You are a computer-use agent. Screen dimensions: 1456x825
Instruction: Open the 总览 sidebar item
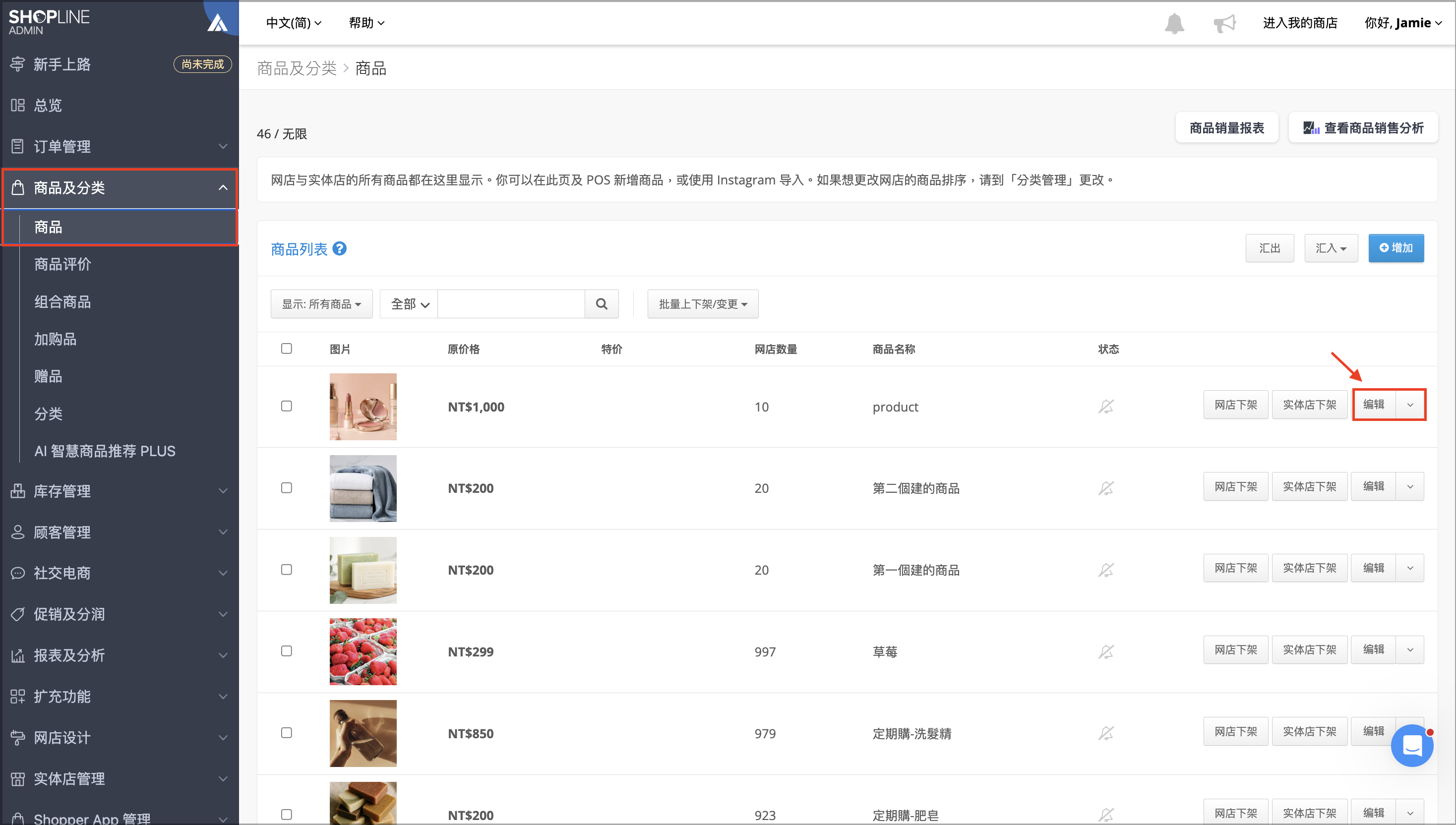(x=120, y=106)
